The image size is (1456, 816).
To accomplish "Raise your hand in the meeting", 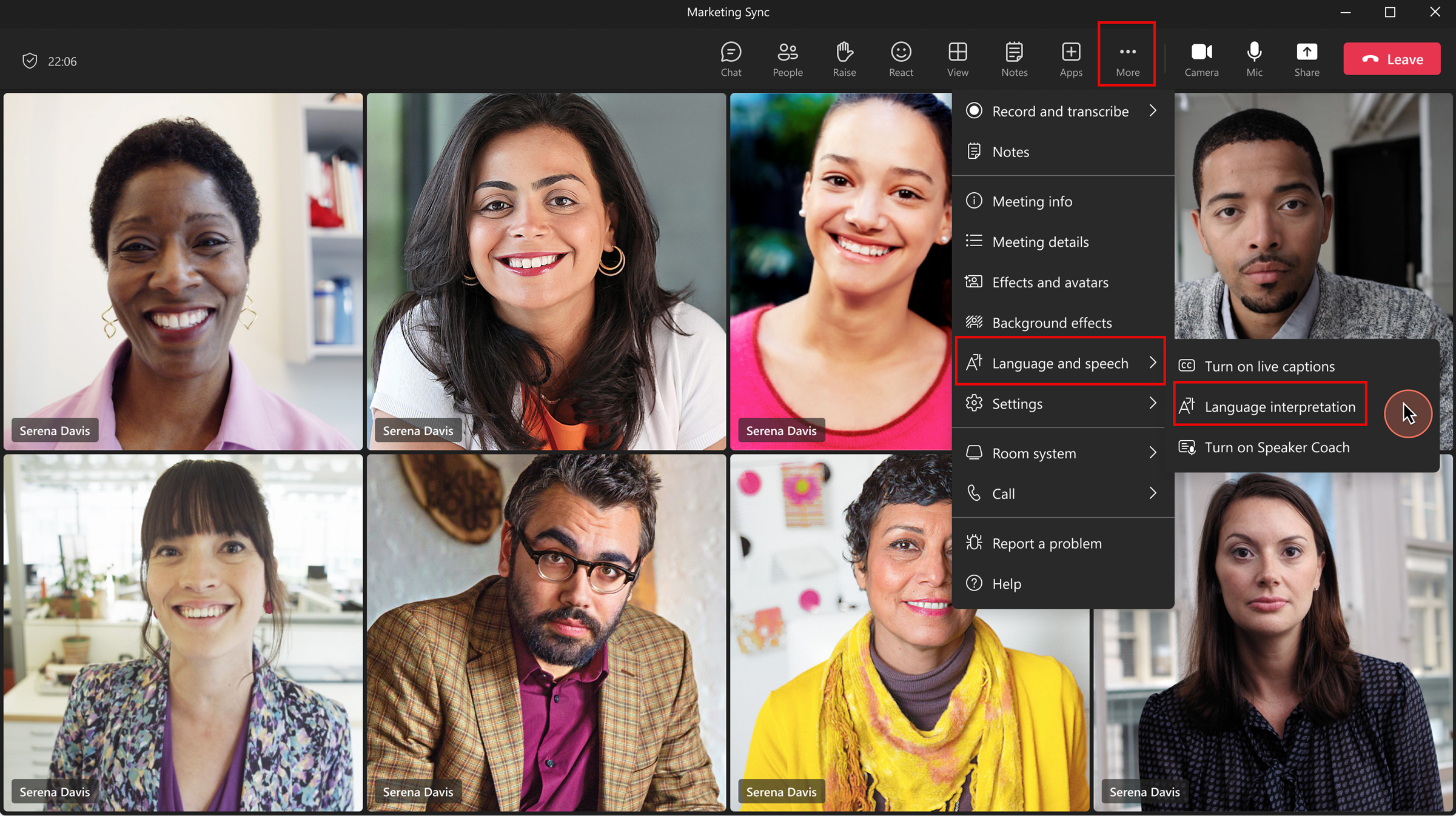I will coord(844,59).
